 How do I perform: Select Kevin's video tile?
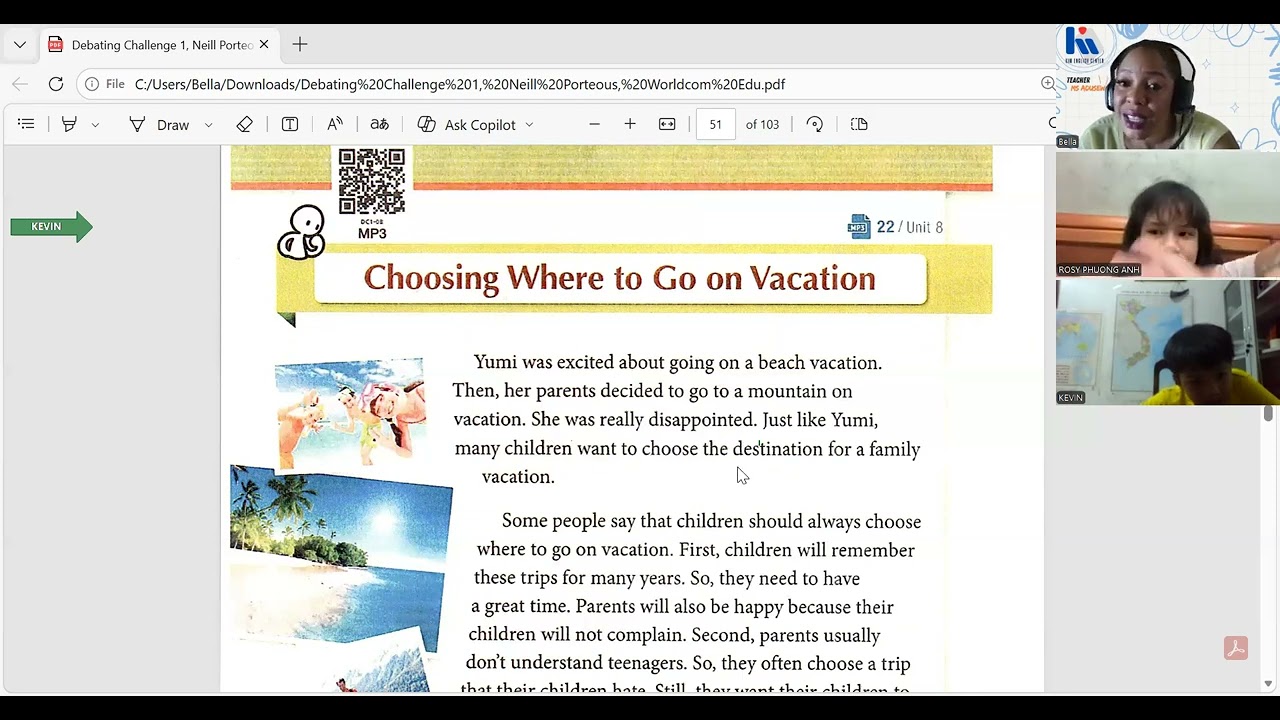coord(1168,342)
